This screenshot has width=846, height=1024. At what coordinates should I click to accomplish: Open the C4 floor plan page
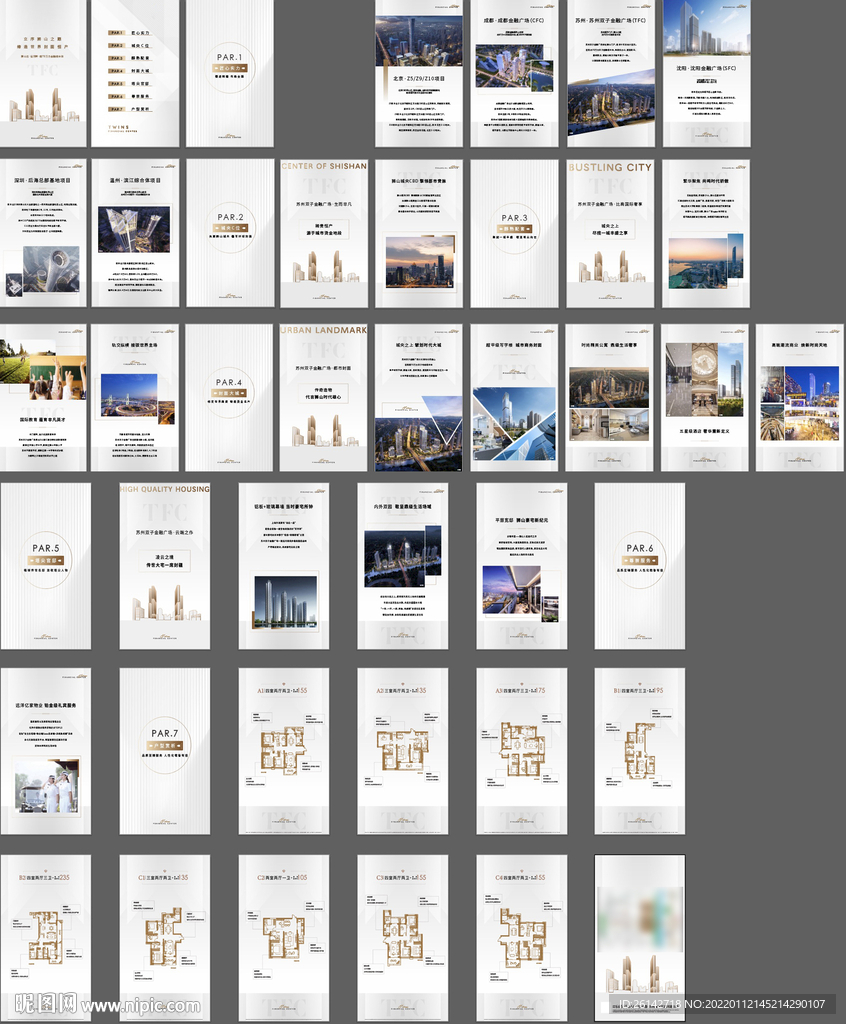tap(521, 938)
